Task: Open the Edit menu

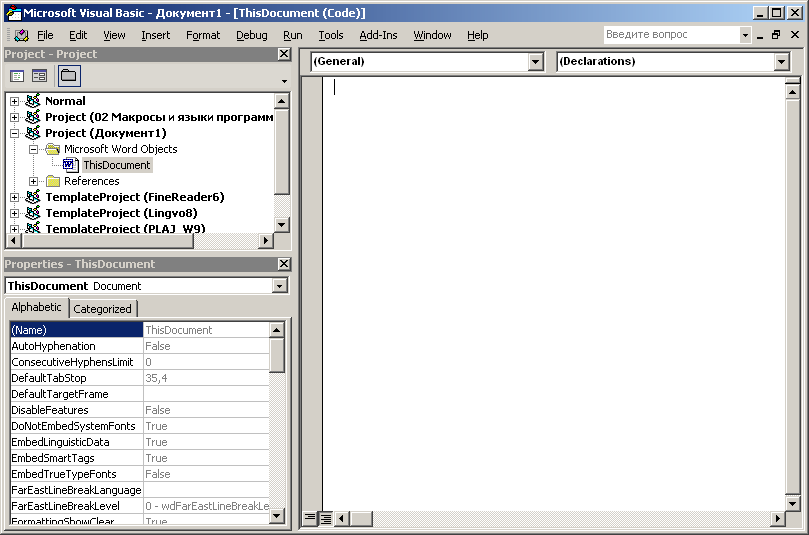Action: click(78, 35)
